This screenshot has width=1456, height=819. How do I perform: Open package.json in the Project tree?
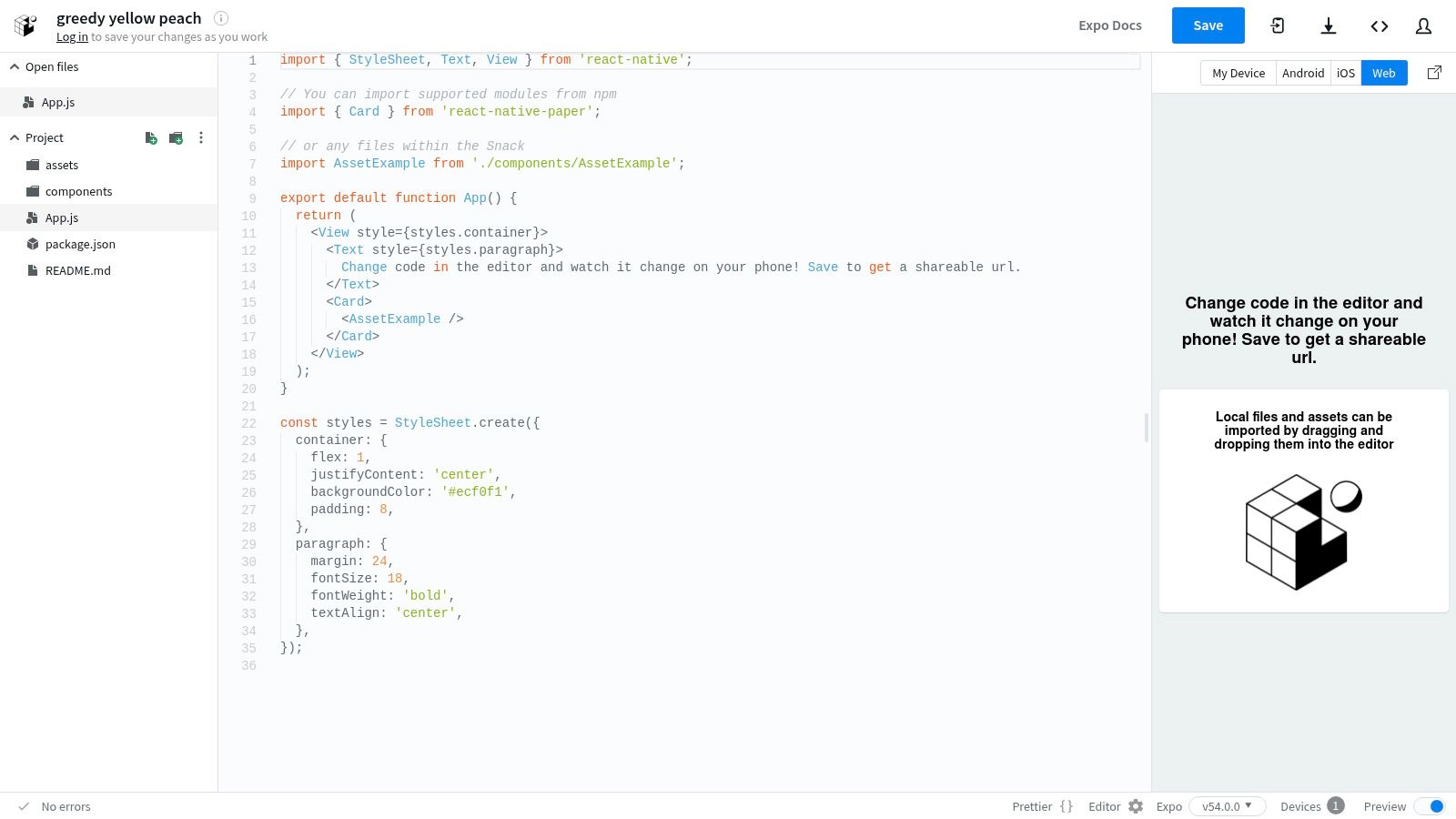pyautogui.click(x=80, y=244)
